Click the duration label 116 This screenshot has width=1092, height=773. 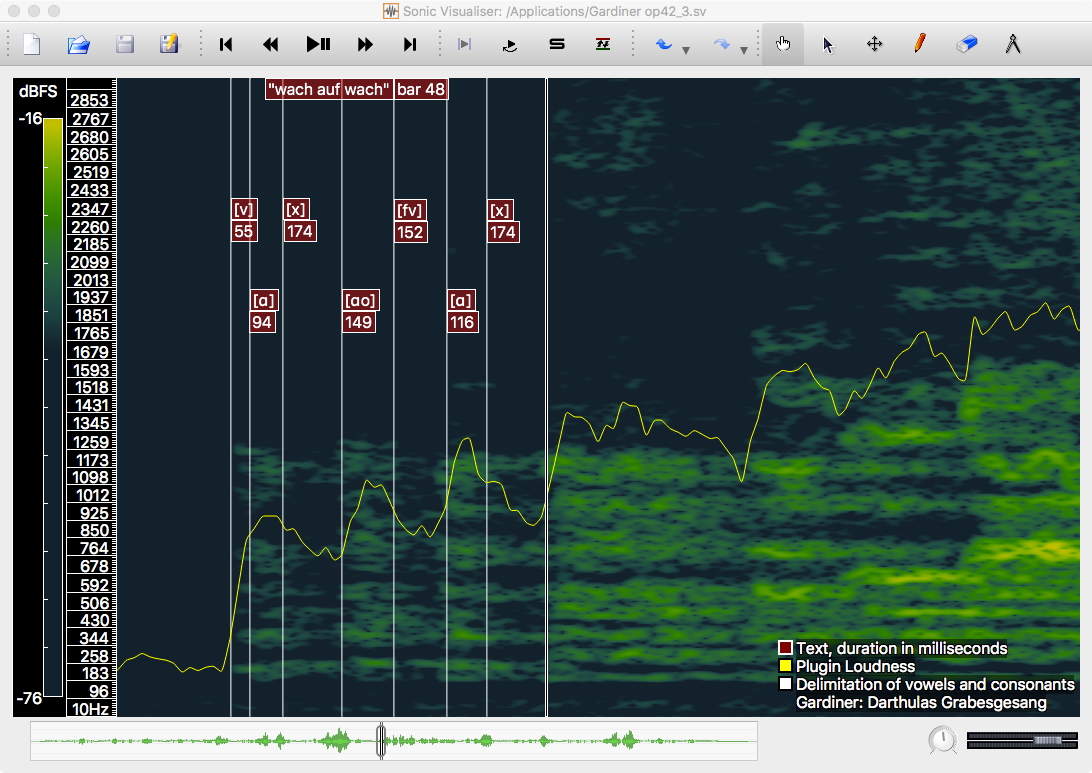click(x=462, y=322)
